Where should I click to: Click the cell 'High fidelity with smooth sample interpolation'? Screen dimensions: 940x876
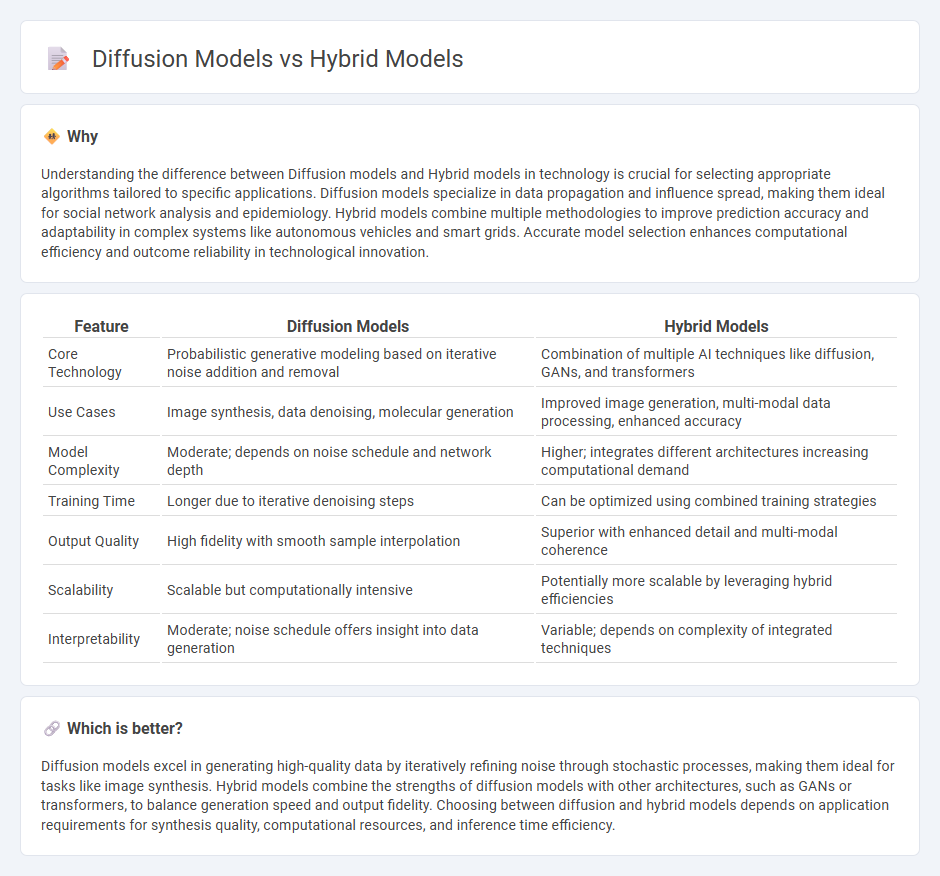348,541
